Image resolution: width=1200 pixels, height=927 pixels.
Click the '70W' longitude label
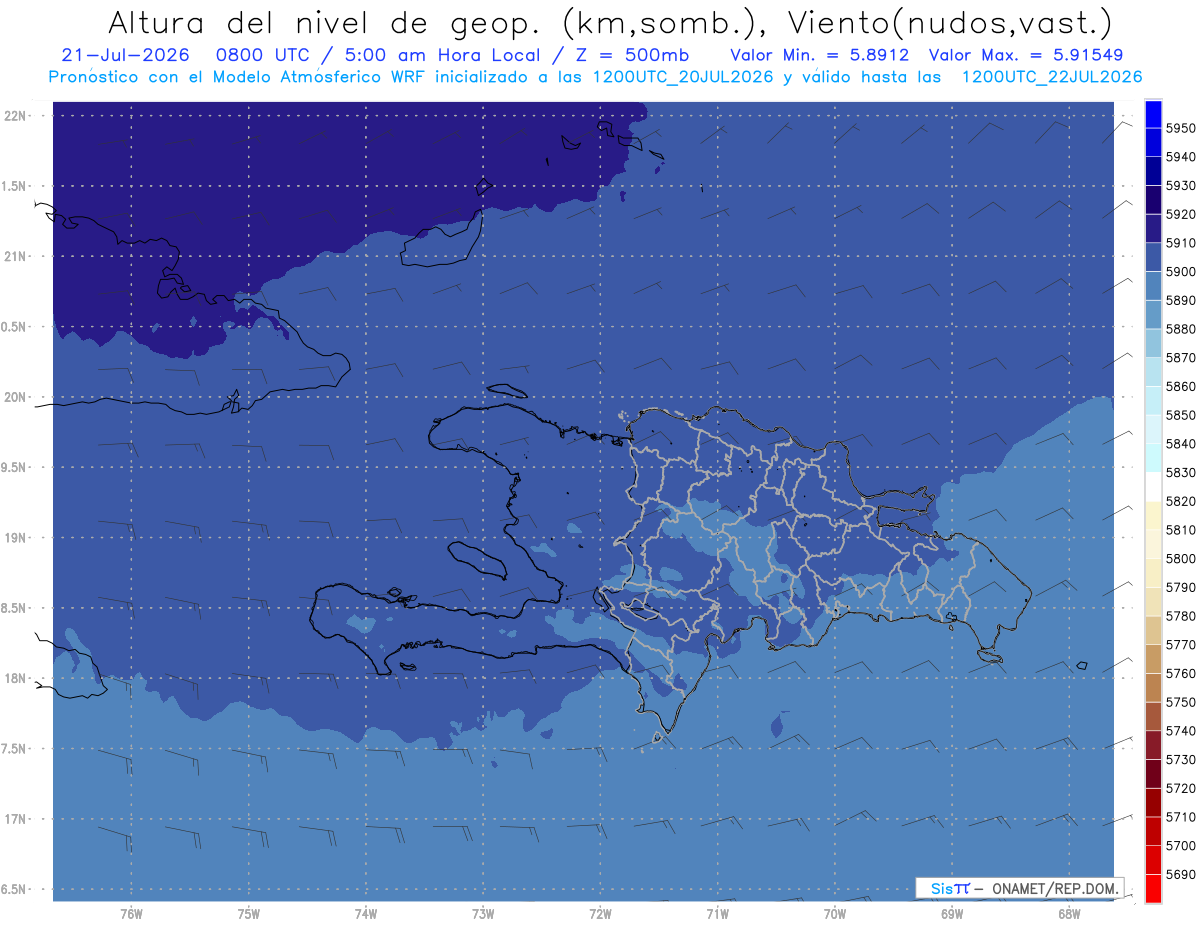point(835,914)
